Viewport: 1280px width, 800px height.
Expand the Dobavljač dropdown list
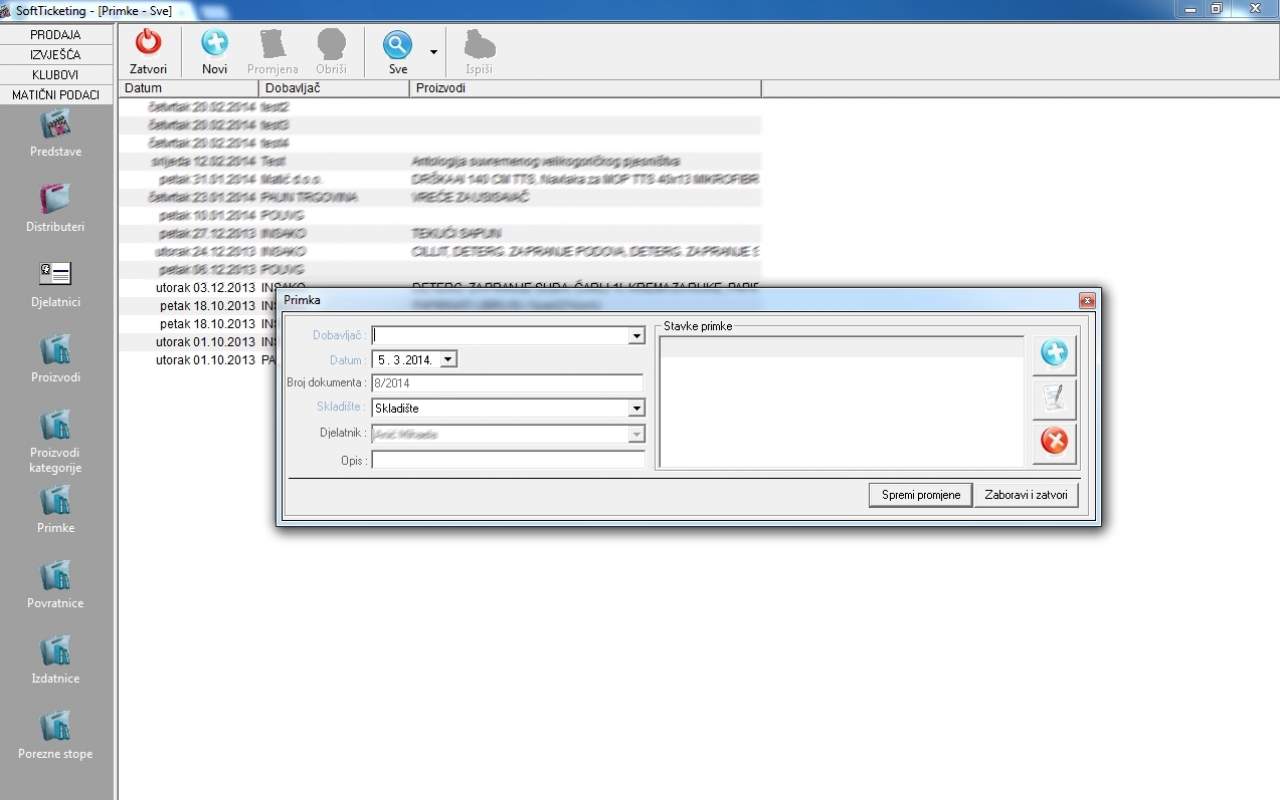636,337
